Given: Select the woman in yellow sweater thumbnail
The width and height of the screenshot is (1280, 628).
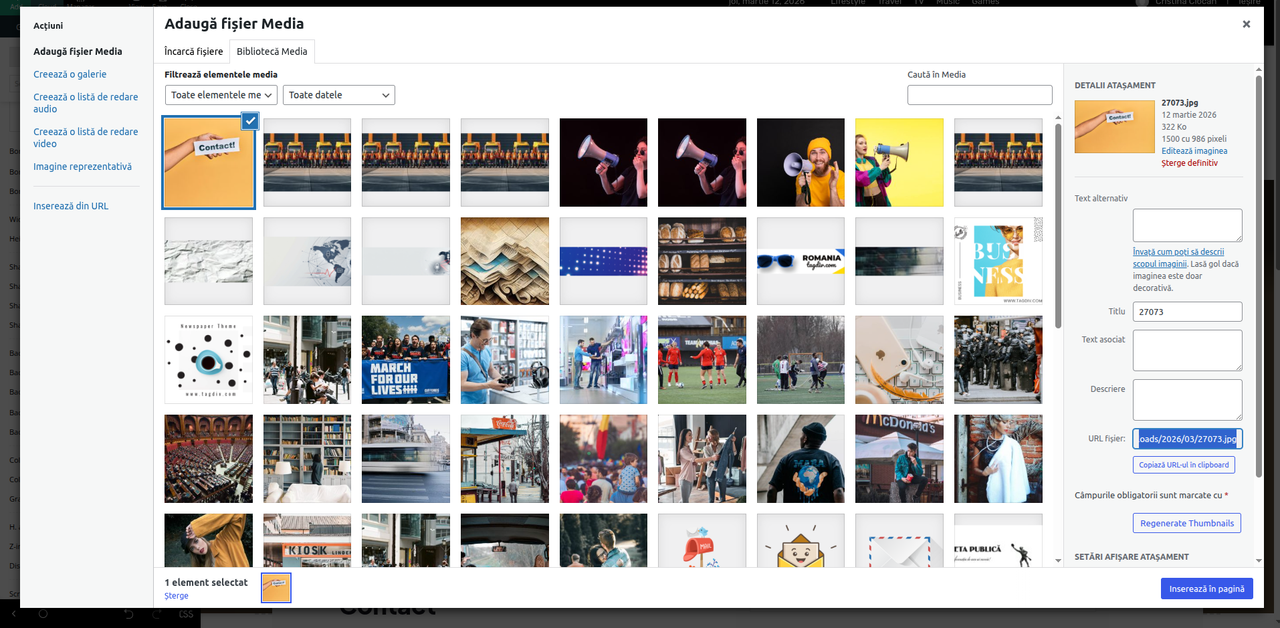Looking at the screenshot, I should [209, 540].
